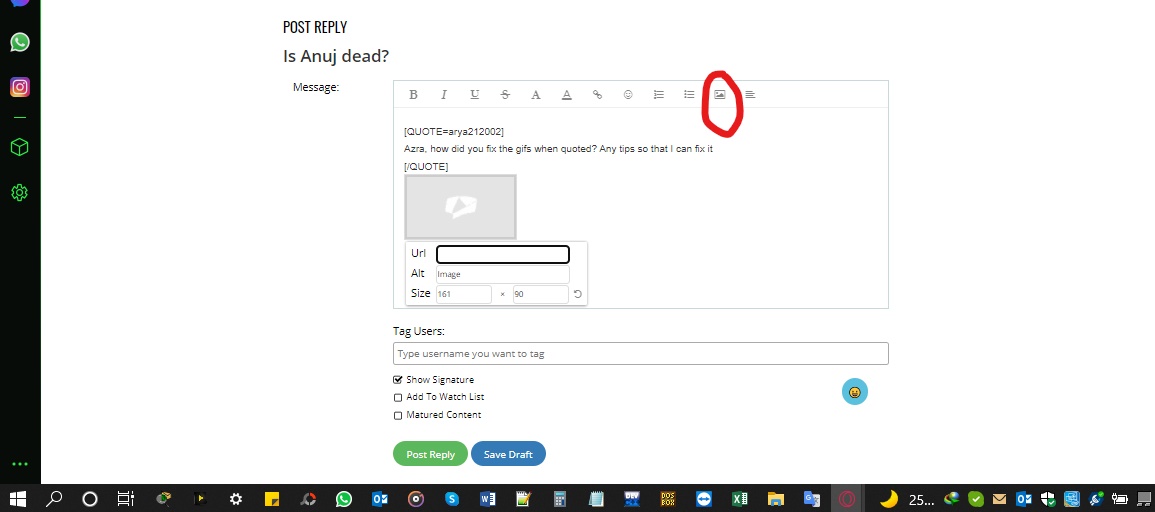Open the text highlight color picker
Viewport: 1155px width, 512px height.
click(566, 94)
